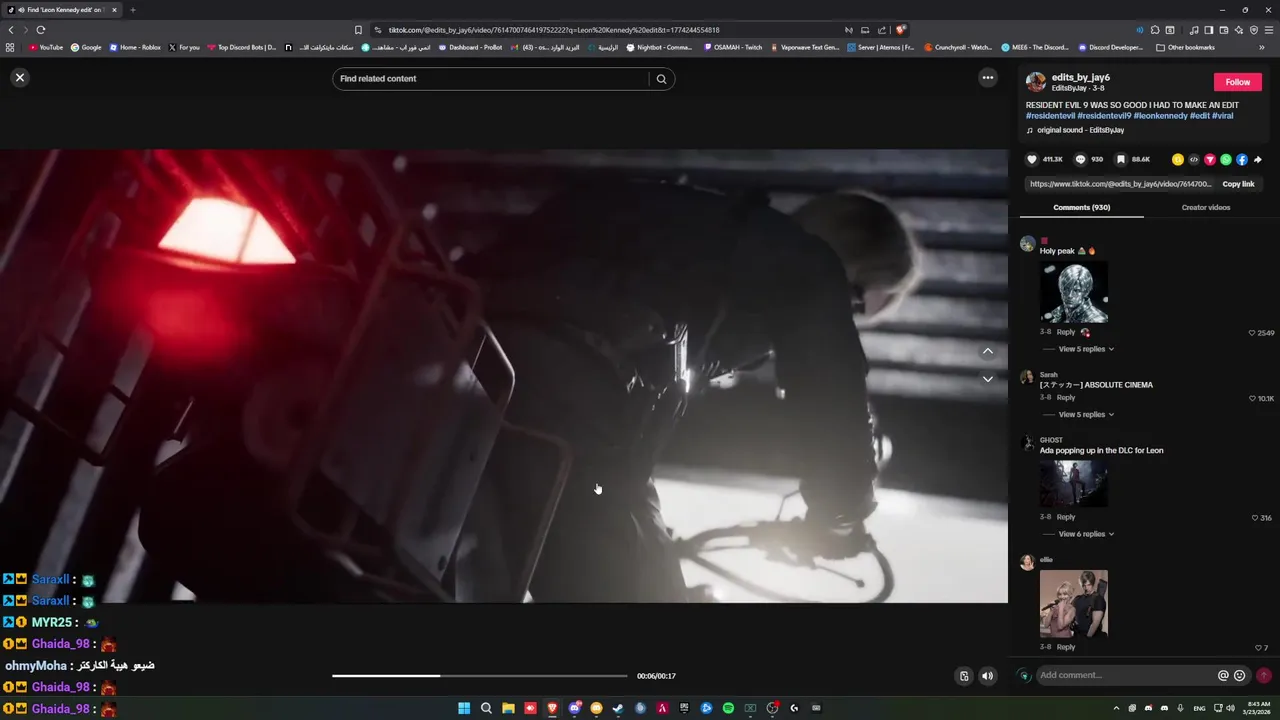Switch to the Creator videos tab
This screenshot has width=1280, height=720.
(1206, 207)
